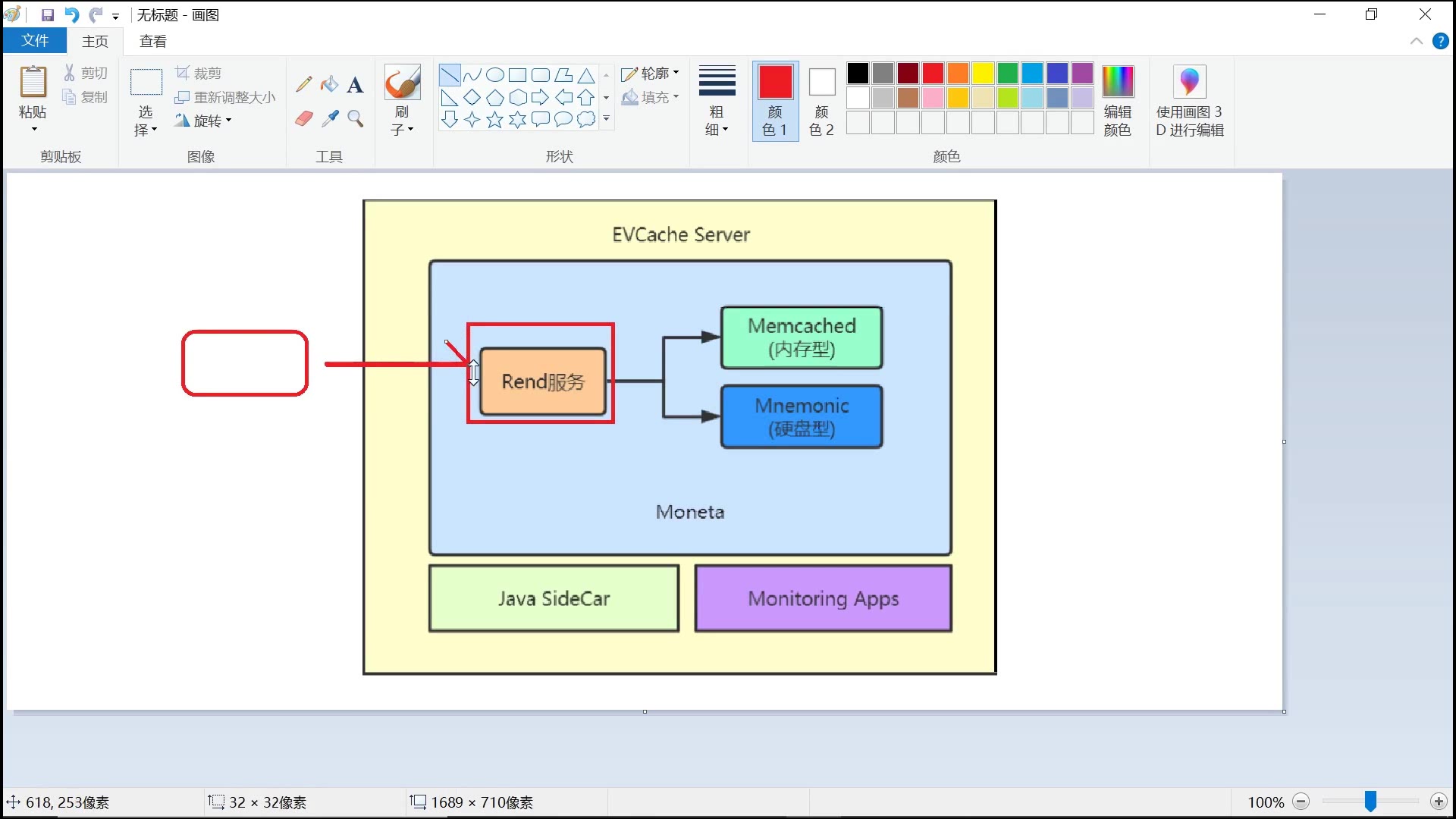
Task: Click the Save icon in title bar
Action: click(x=47, y=14)
